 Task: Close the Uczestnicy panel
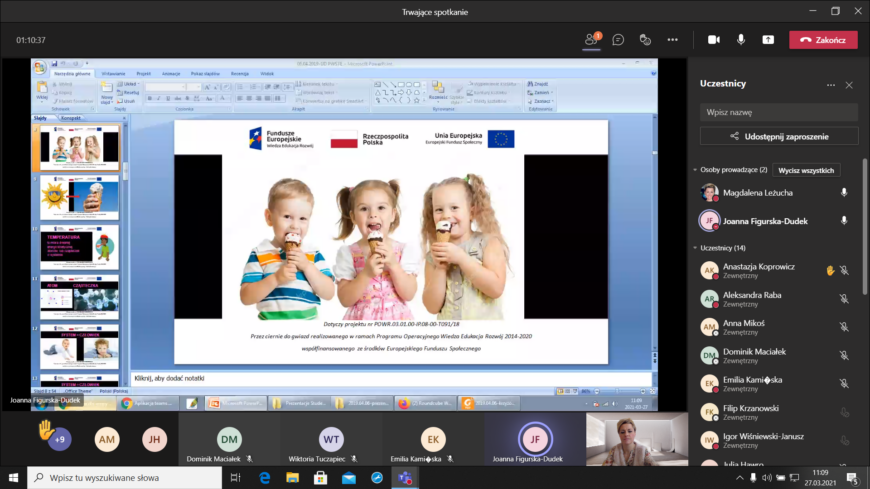[849, 85]
